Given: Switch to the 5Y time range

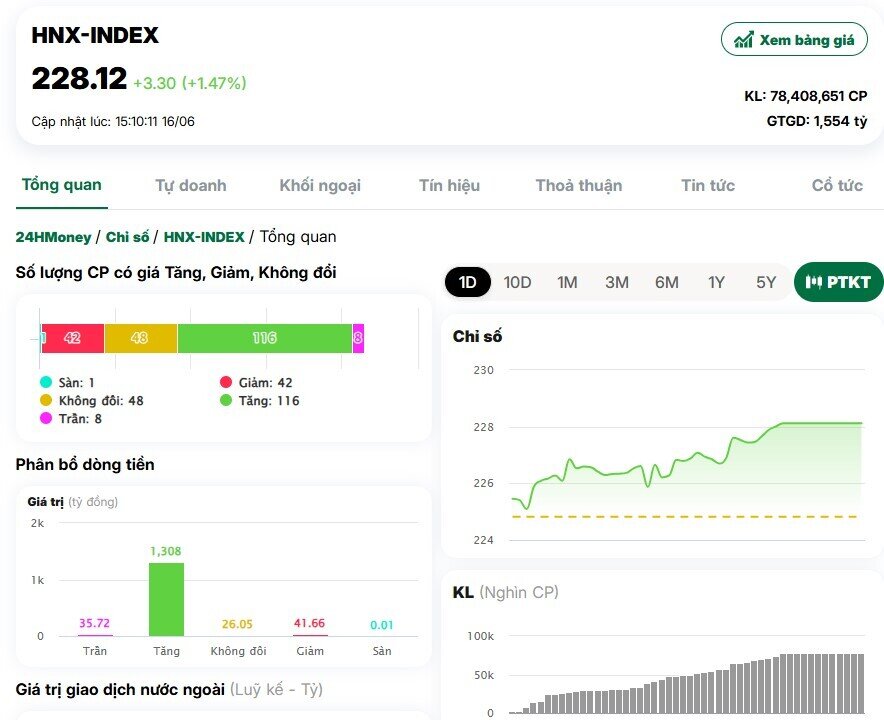Looking at the screenshot, I should (765, 282).
